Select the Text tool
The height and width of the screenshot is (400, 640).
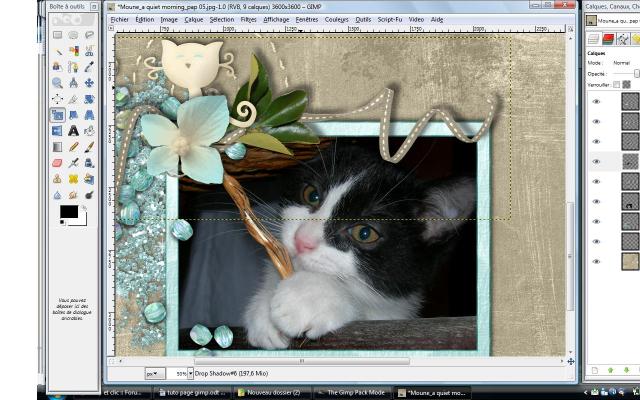(73, 131)
